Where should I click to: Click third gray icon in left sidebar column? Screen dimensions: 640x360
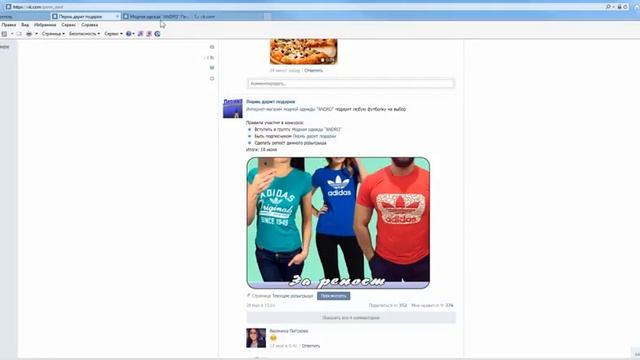(212, 68)
